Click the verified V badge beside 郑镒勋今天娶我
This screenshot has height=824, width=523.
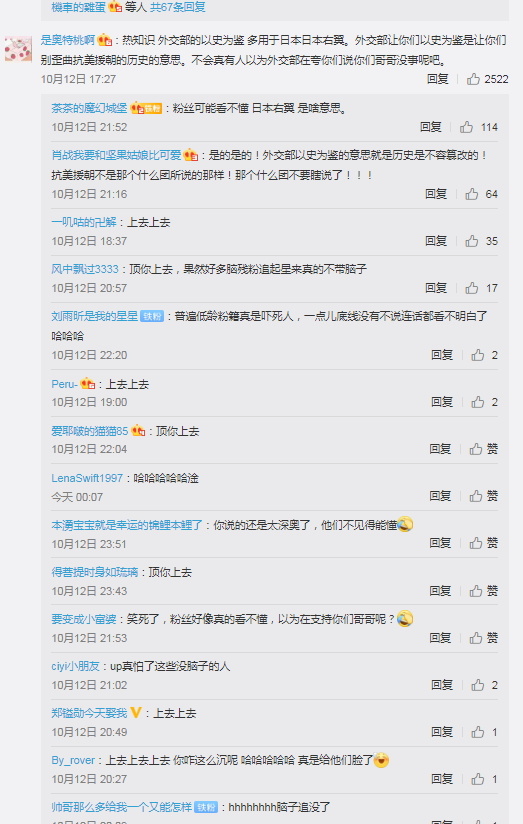(136, 713)
